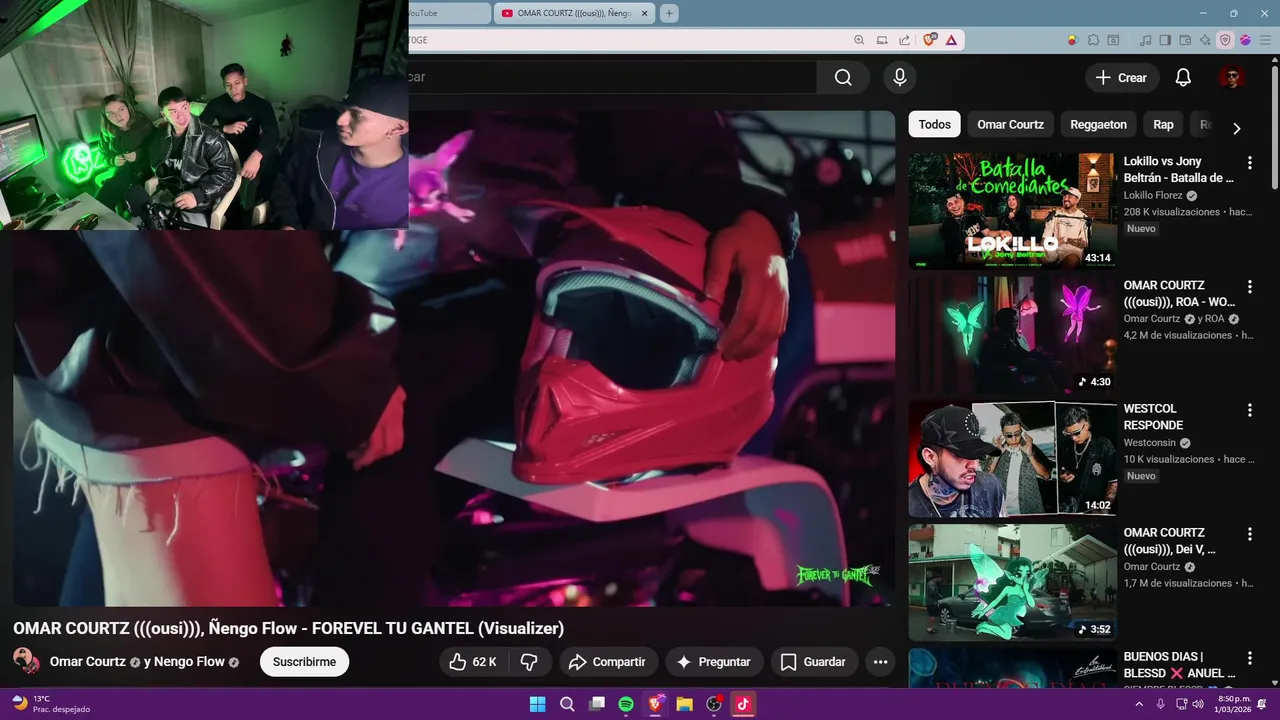Open Lokillo vs Jony Beltrán video title
1280x720 pixels.
(x=1179, y=169)
